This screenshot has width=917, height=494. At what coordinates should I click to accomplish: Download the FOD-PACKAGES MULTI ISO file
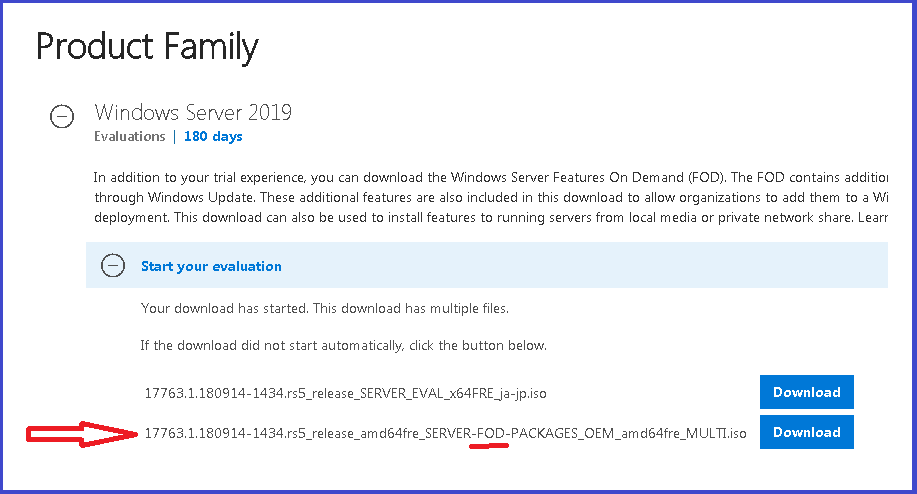point(806,432)
